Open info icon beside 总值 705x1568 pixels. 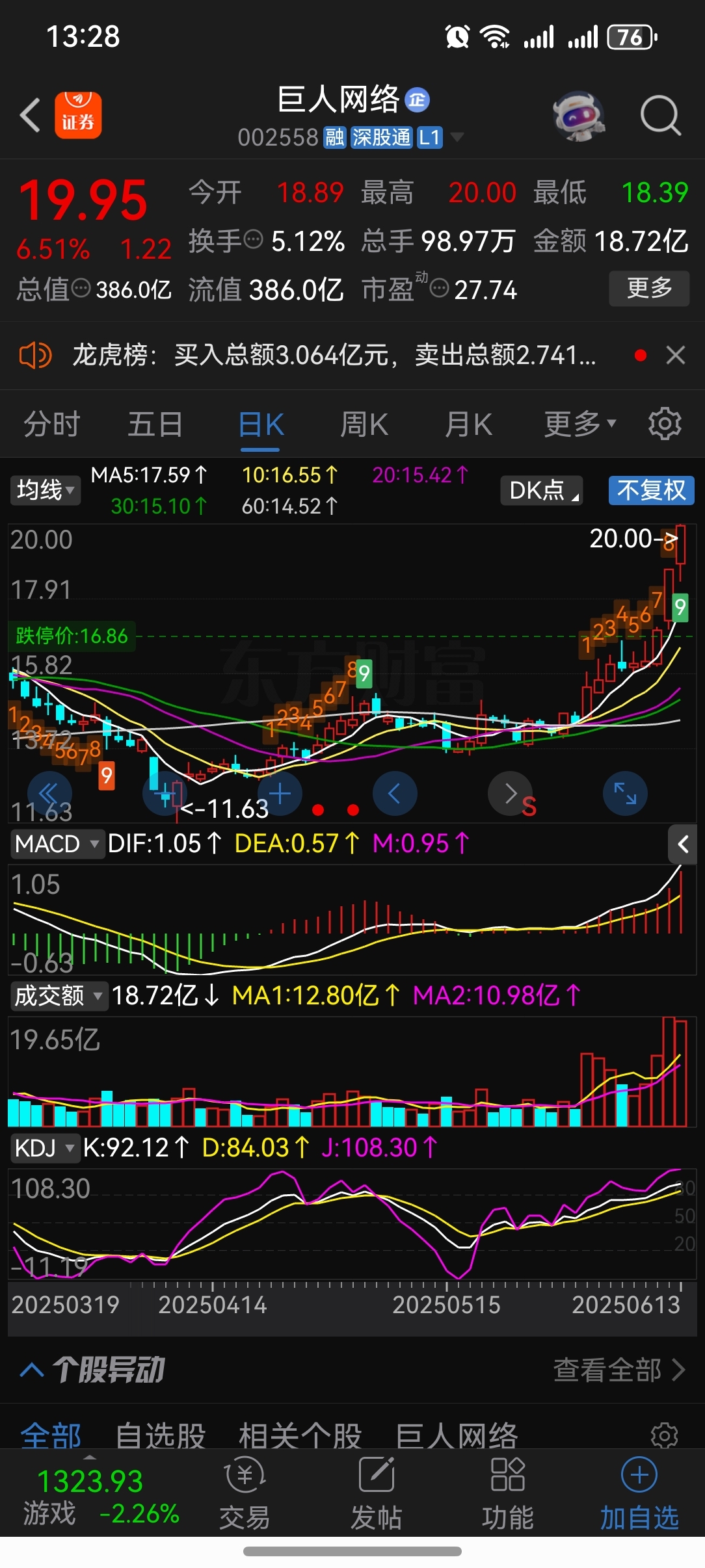[x=81, y=288]
